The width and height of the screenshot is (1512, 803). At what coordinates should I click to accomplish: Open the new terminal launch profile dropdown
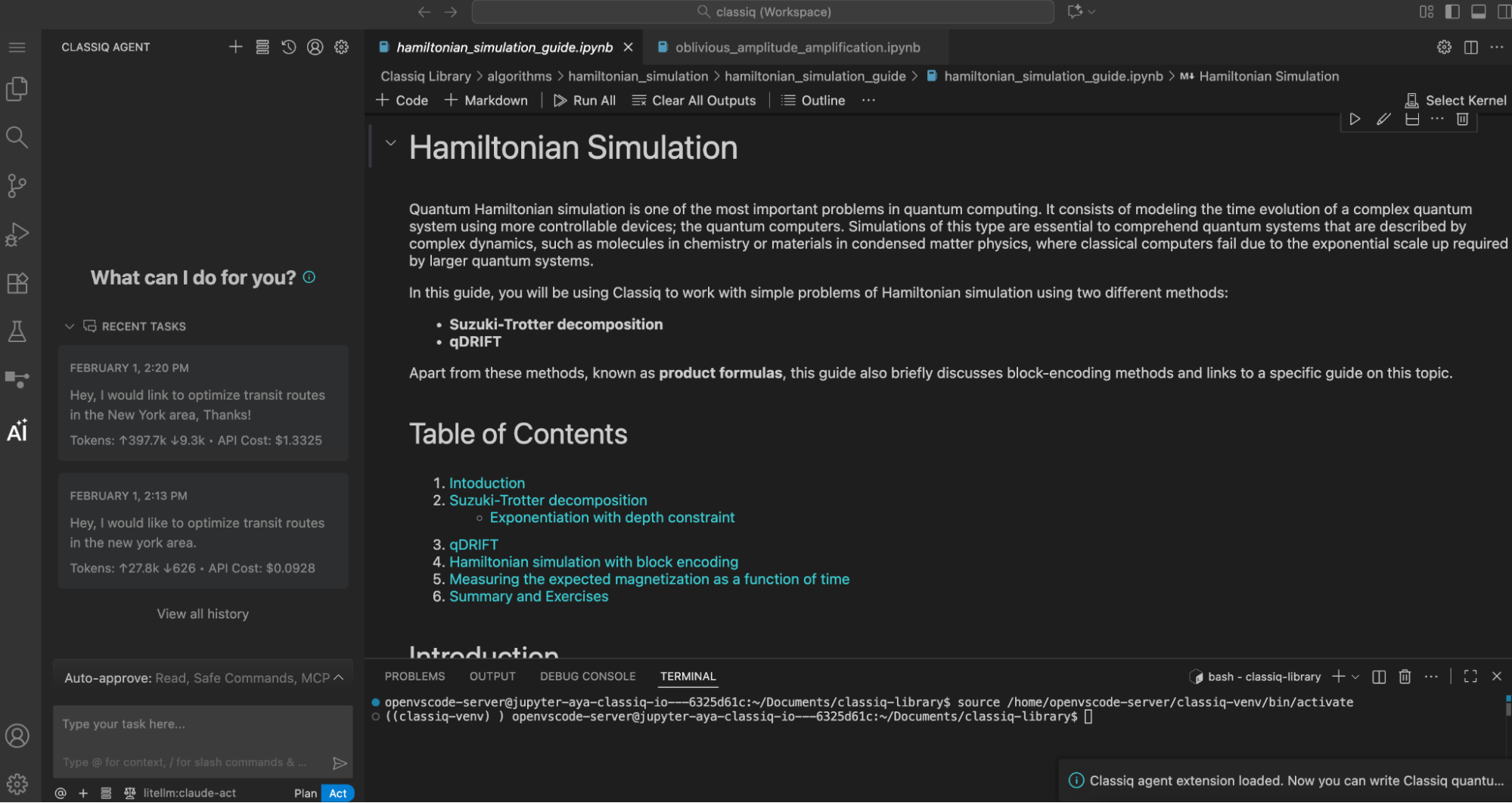(x=1355, y=677)
